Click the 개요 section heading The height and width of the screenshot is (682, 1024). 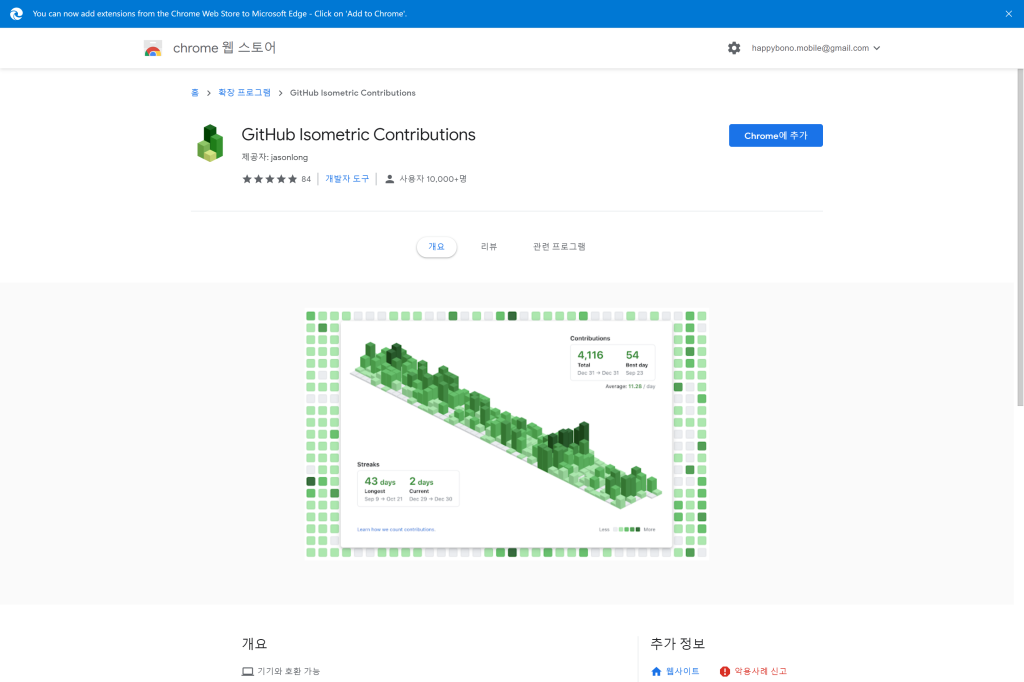[254, 643]
